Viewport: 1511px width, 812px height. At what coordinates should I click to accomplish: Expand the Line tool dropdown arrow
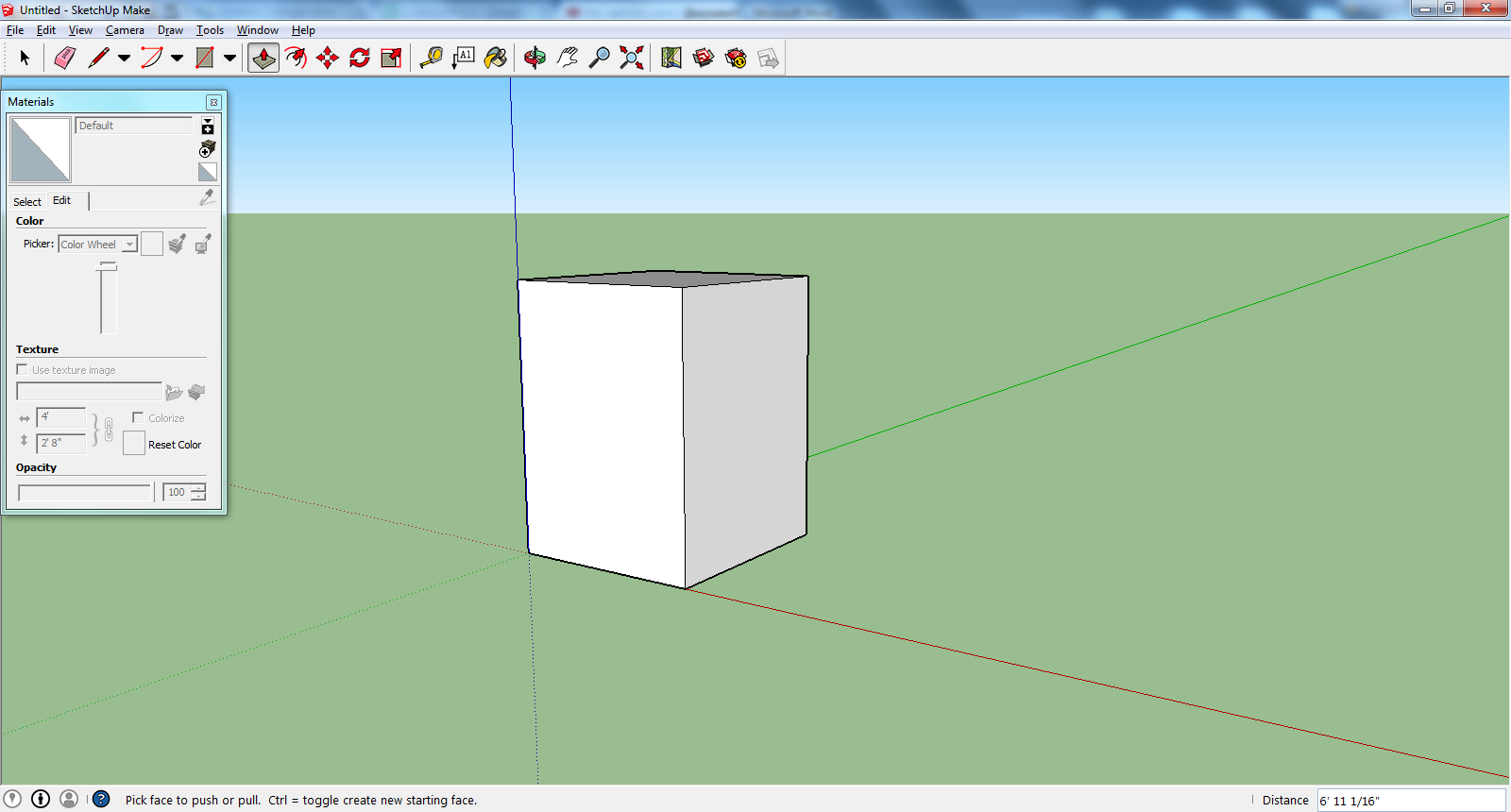point(124,58)
